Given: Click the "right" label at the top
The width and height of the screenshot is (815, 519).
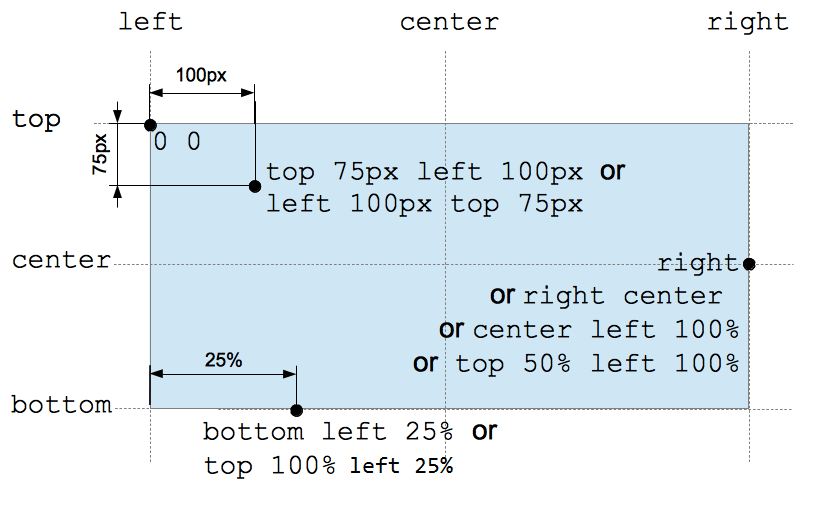Looking at the screenshot, I should click(x=747, y=22).
